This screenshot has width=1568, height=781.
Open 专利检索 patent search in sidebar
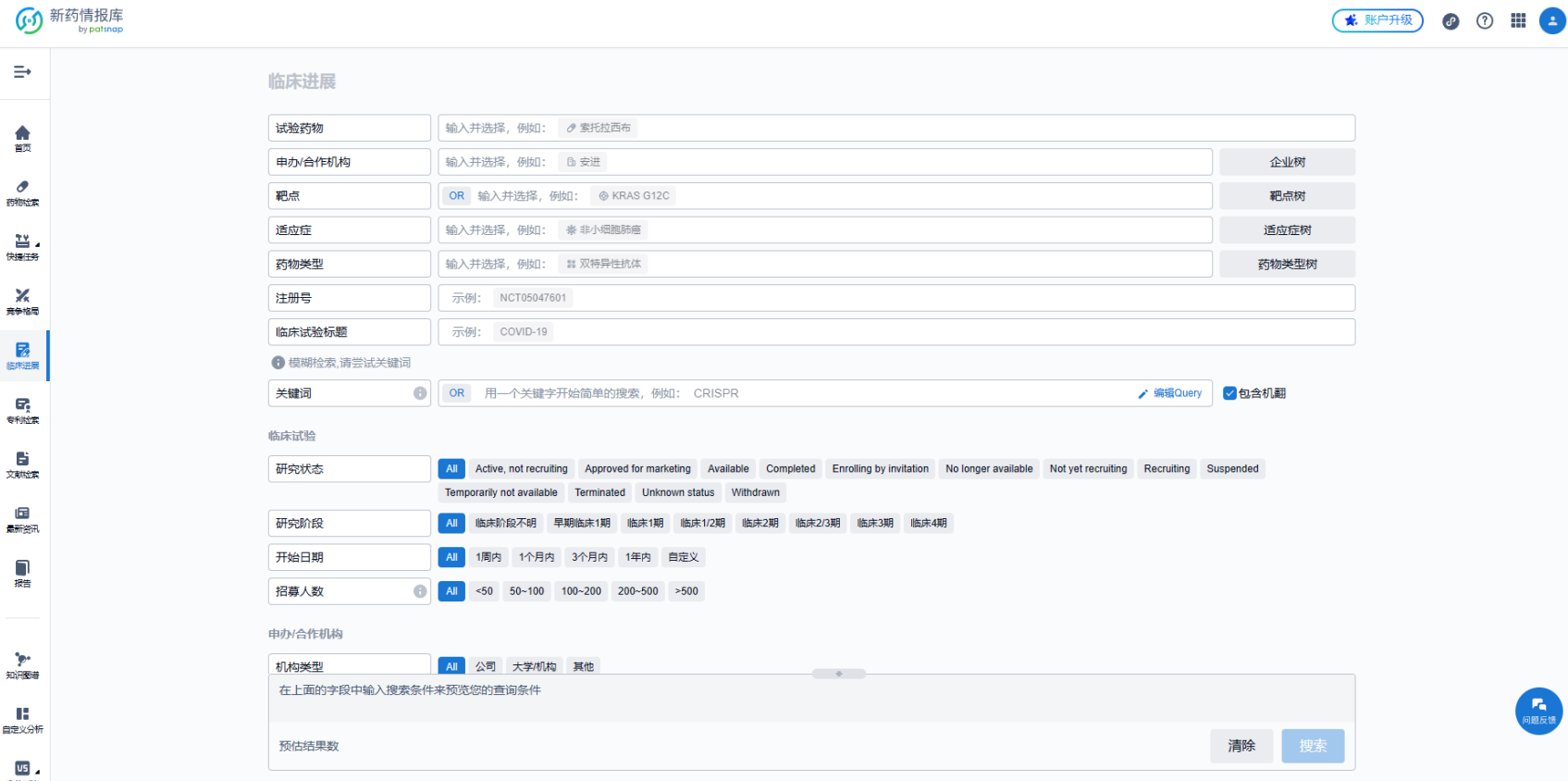(x=22, y=410)
